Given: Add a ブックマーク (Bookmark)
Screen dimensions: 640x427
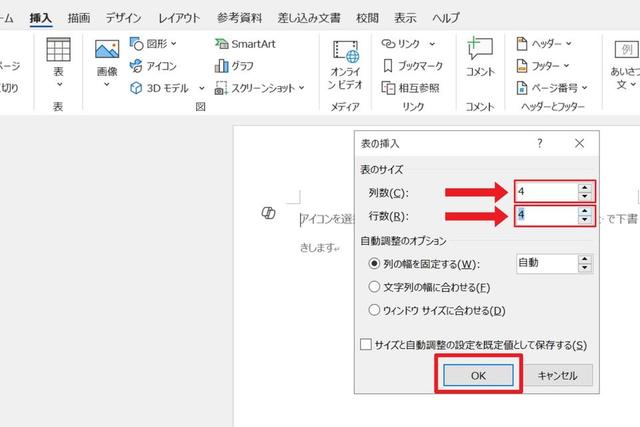Looking at the screenshot, I should click(412, 66).
